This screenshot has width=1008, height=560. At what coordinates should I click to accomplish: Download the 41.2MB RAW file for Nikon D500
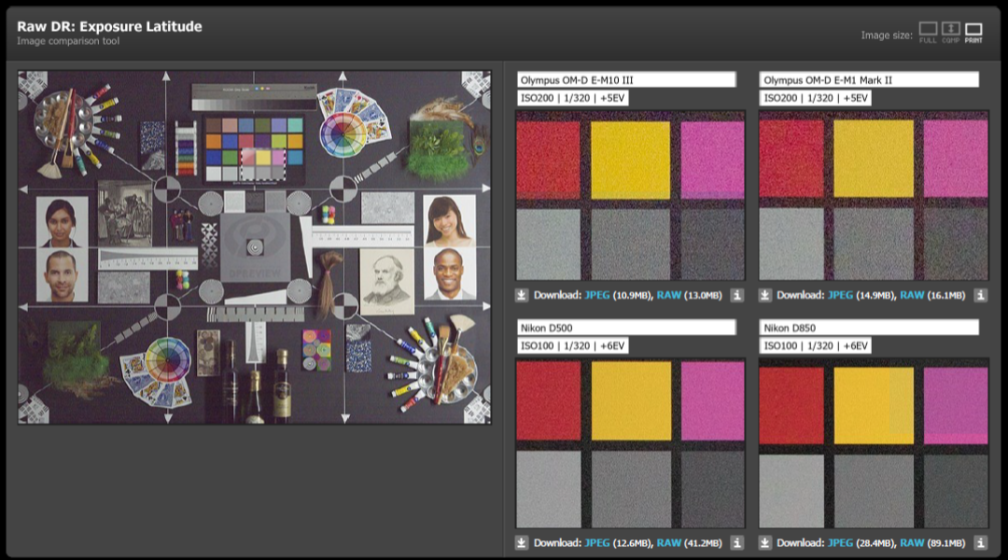pos(670,543)
